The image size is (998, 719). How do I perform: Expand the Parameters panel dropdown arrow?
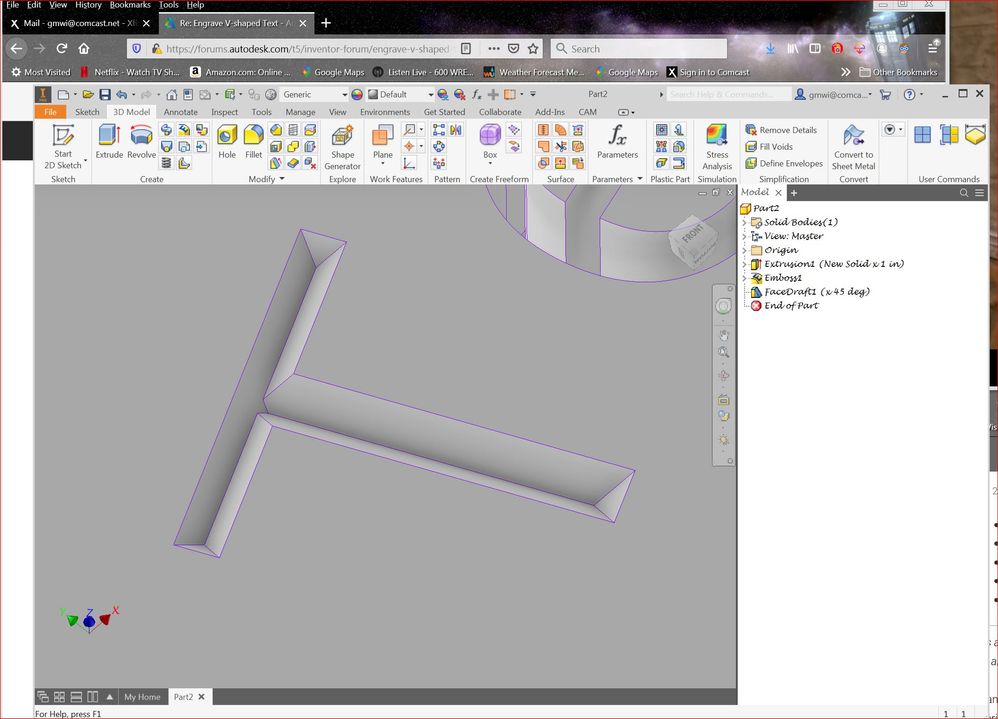pos(640,179)
